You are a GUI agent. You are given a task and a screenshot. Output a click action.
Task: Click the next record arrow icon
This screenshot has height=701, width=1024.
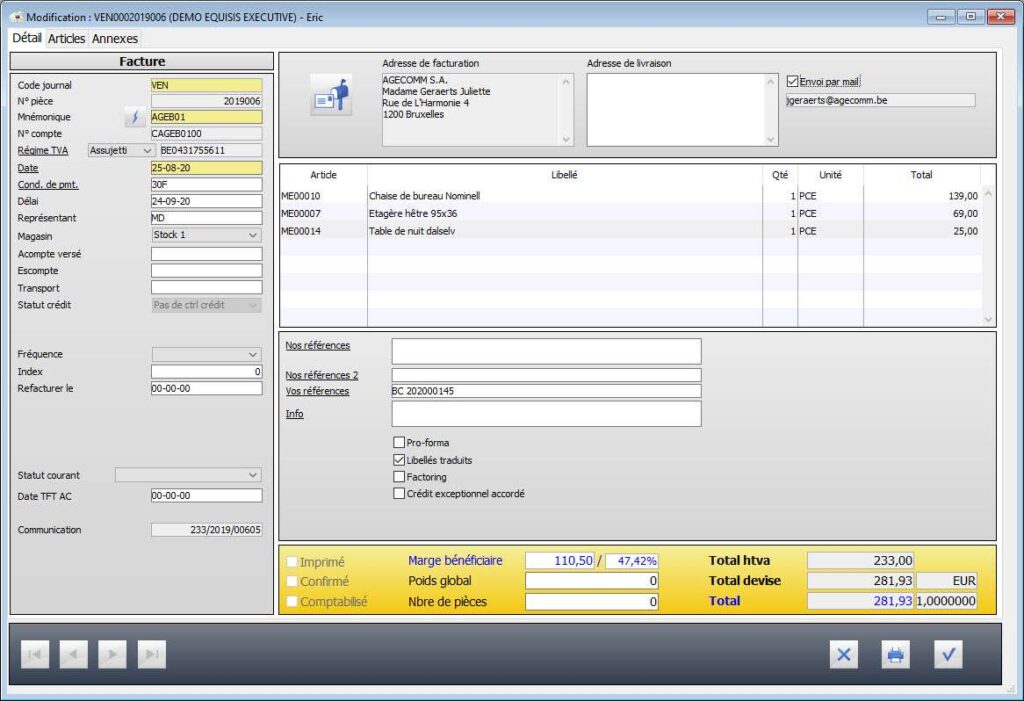[x=111, y=654]
